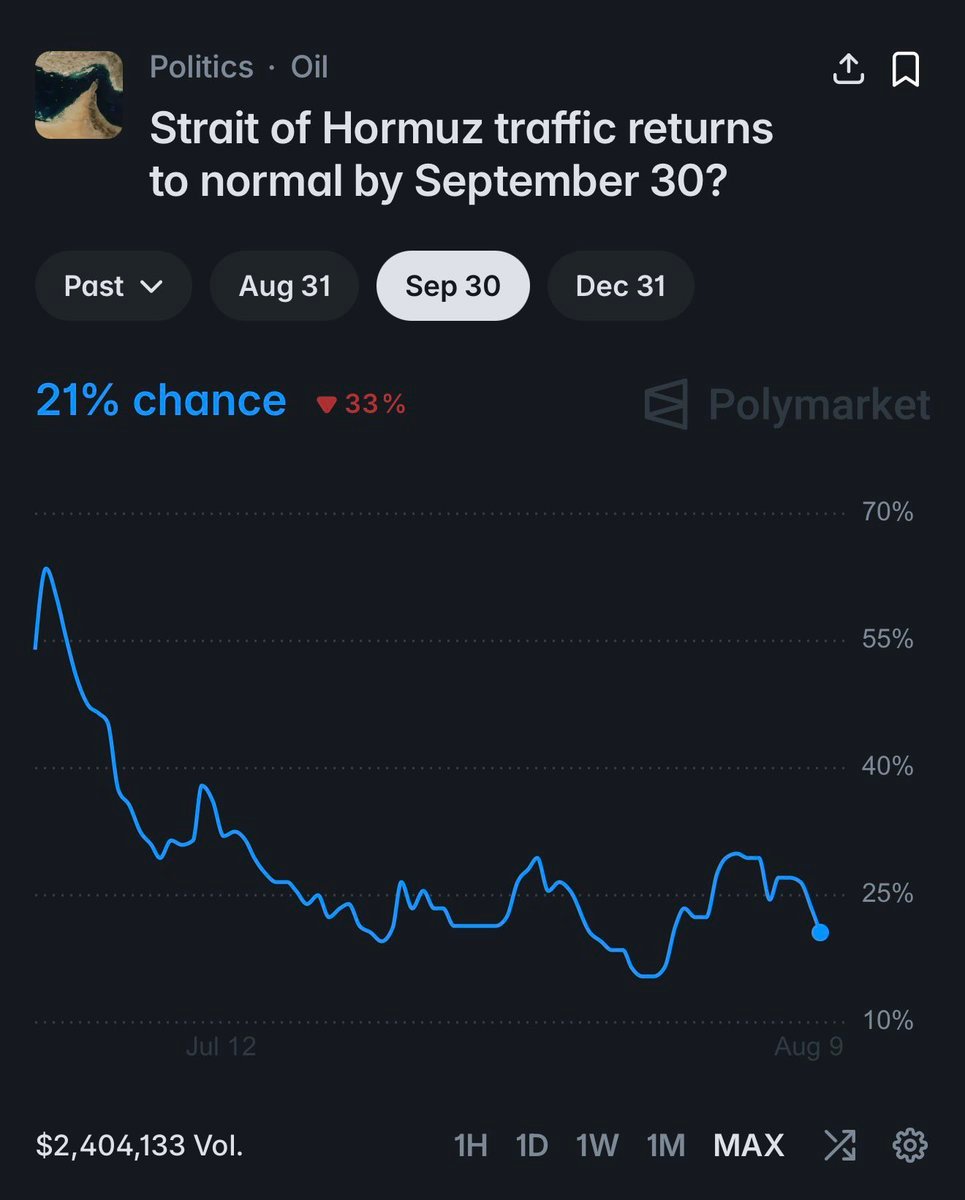Switch chart range to 1D

point(532,1145)
